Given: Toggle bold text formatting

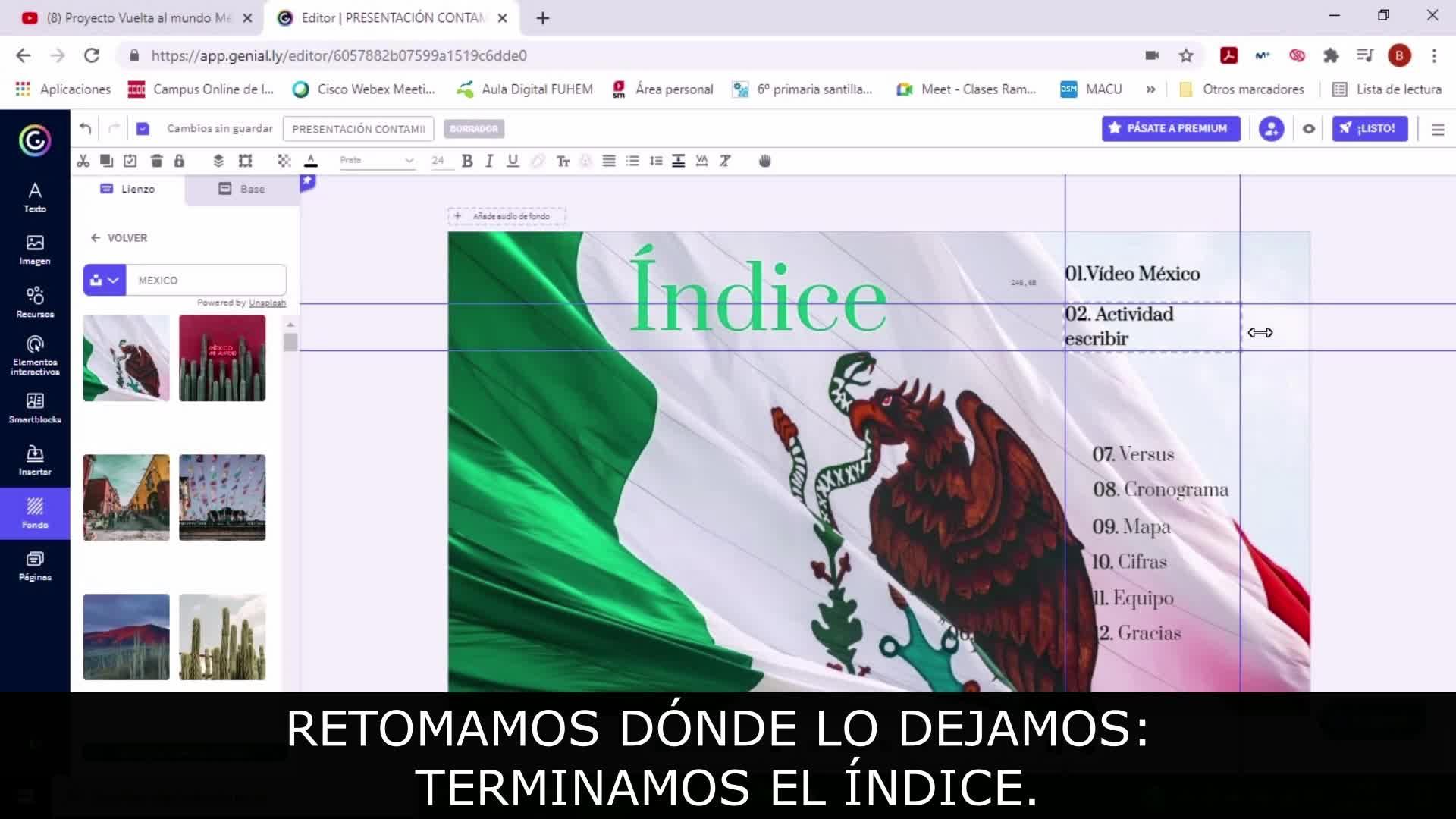Looking at the screenshot, I should coord(467,161).
